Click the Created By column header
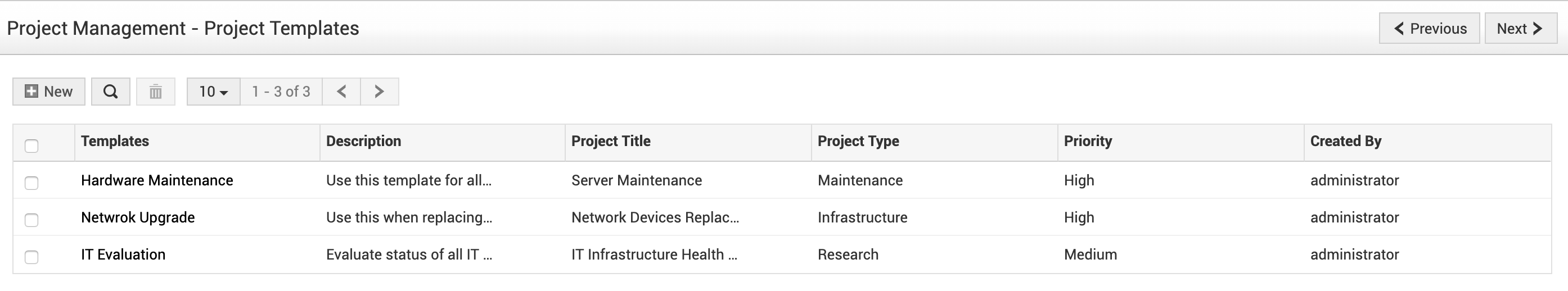 point(1345,141)
